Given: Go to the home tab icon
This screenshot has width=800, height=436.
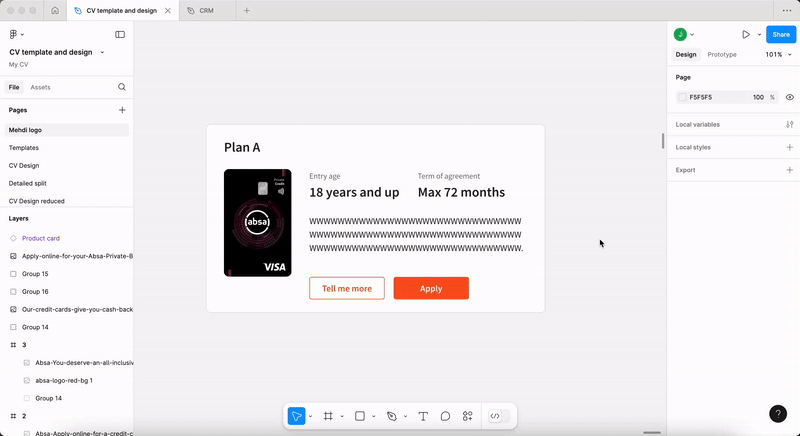Looking at the screenshot, I should [x=55, y=10].
